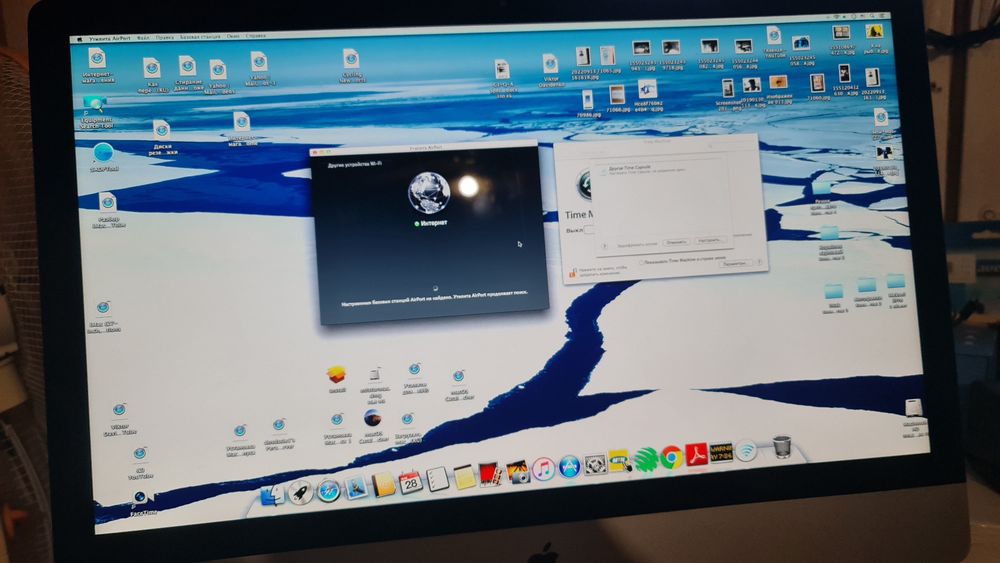Launch Safari from the Dock
This screenshot has height=563, width=1000.
[x=328, y=490]
